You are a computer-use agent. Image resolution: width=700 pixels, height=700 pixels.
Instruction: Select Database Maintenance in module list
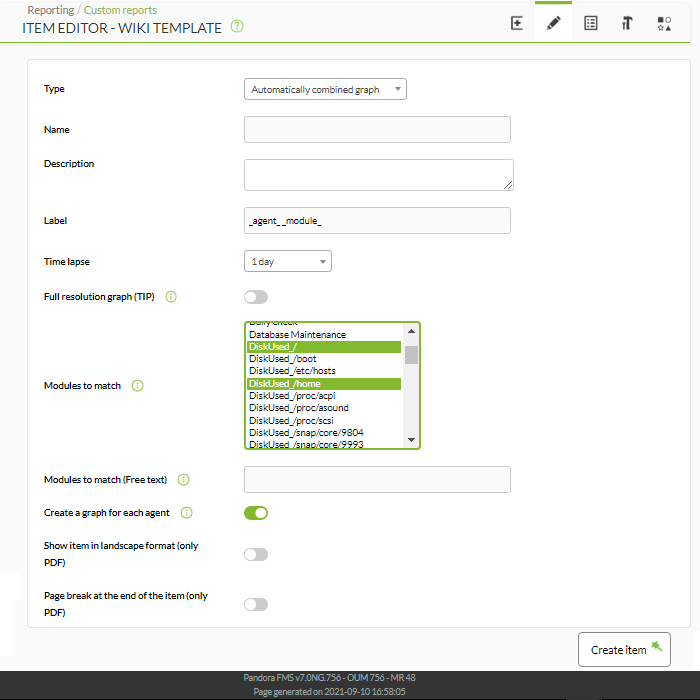[324, 334]
